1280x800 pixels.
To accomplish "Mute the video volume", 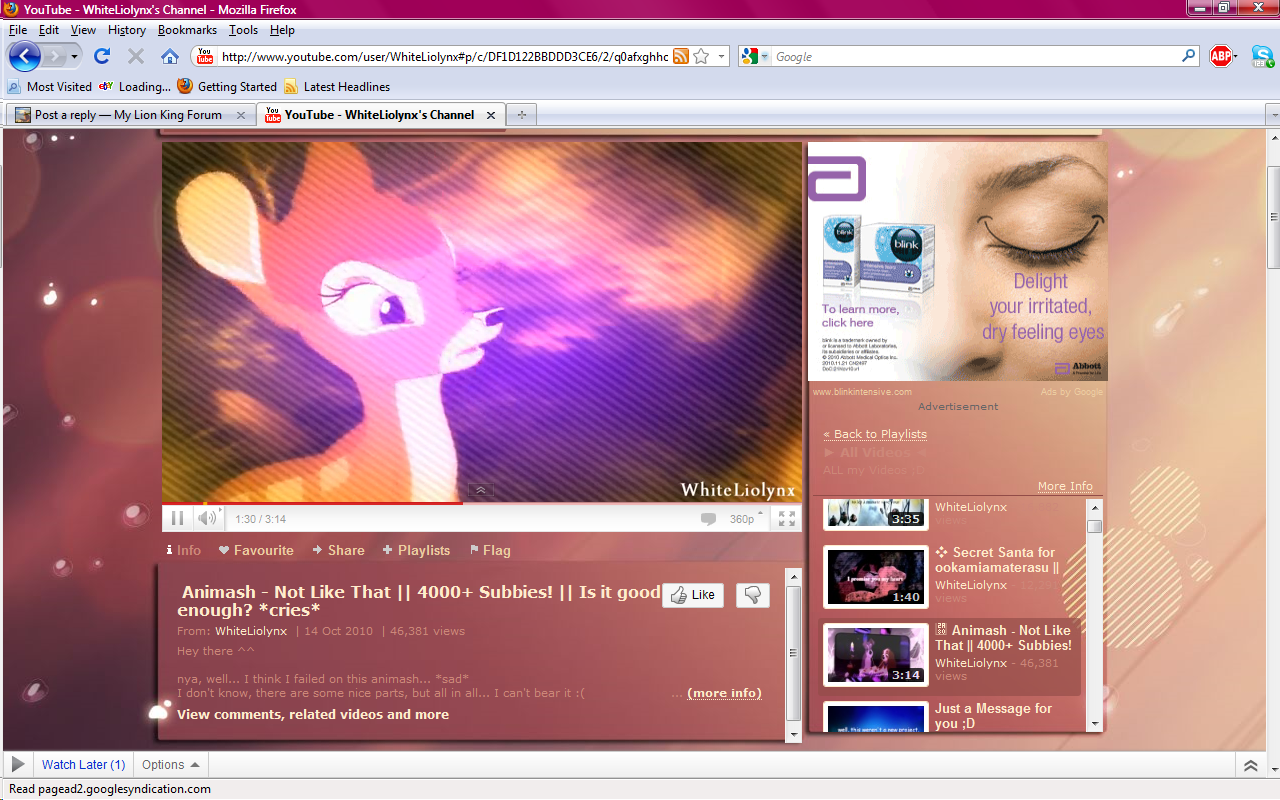I will (x=206, y=518).
